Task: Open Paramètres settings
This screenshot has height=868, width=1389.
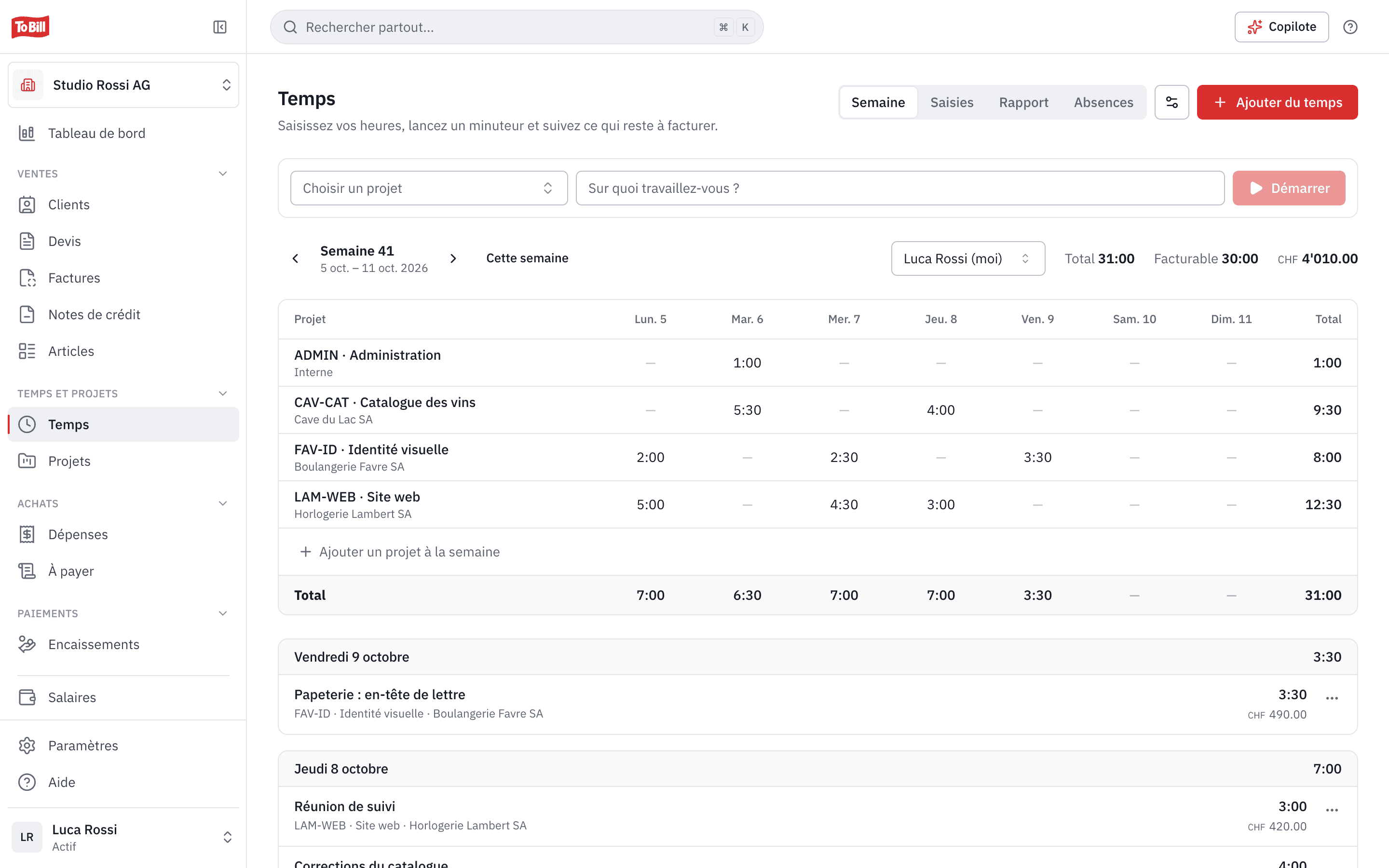Action: 123,745
